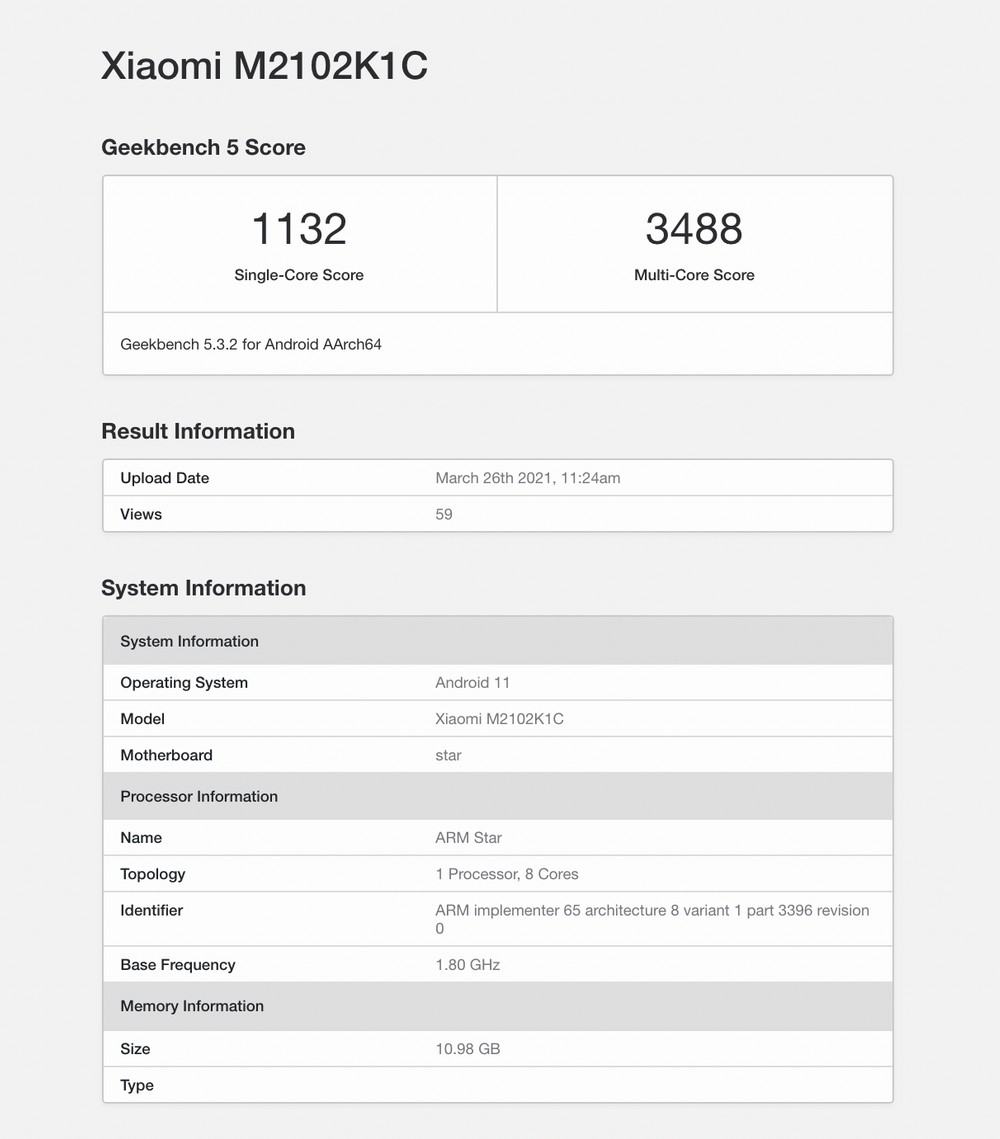Click the ARM Star processor name value
This screenshot has height=1139, width=1000.
tap(468, 838)
